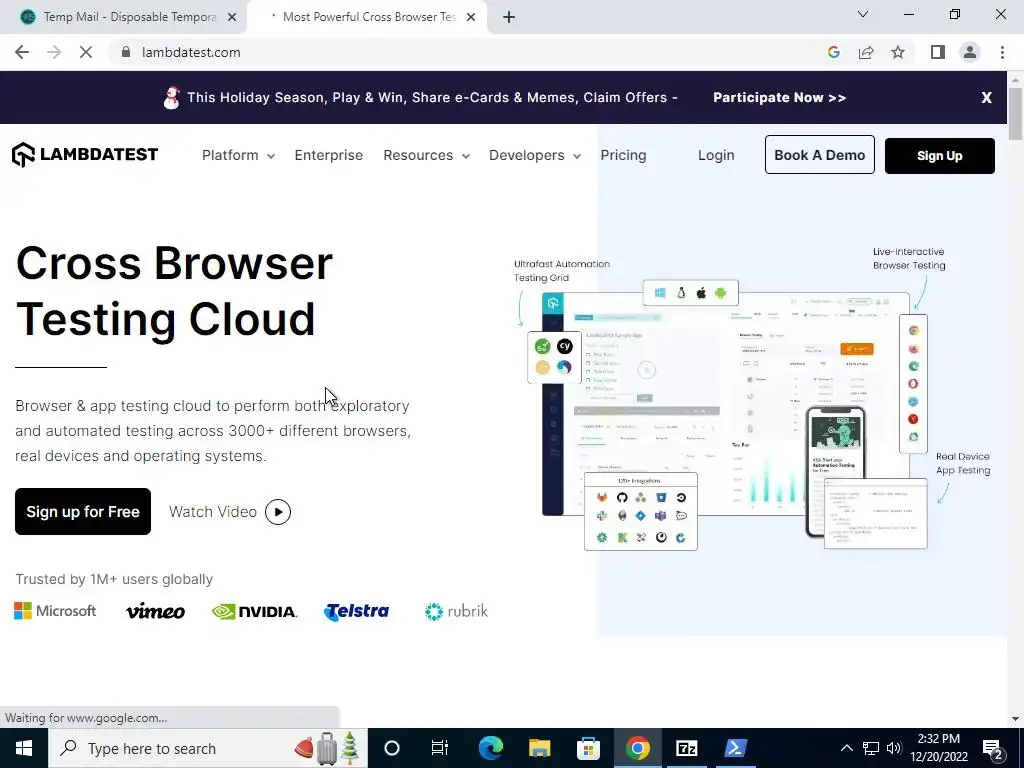Open notifications center icon
Screen dimensions: 1024x768
click(993, 748)
